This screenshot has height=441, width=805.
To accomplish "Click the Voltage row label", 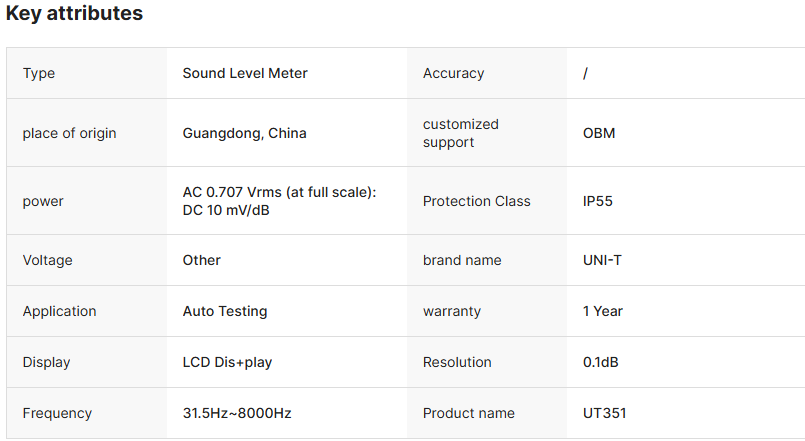I will tap(47, 260).
